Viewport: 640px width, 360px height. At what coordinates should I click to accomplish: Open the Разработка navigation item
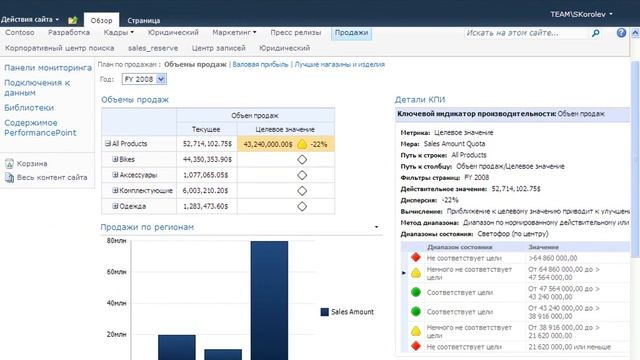69,32
